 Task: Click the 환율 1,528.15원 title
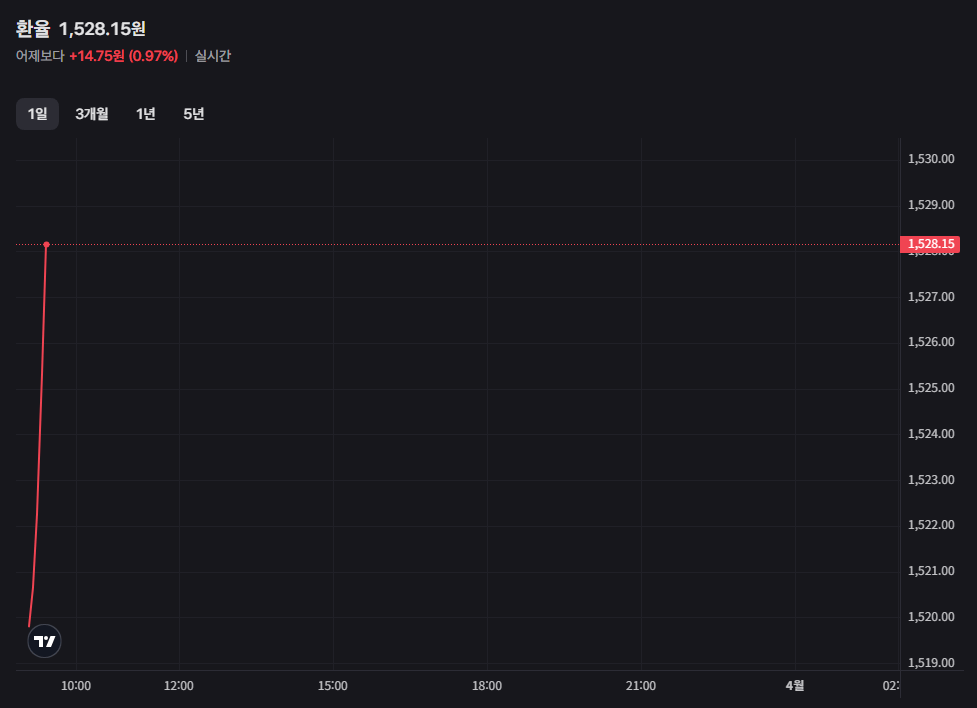80,29
